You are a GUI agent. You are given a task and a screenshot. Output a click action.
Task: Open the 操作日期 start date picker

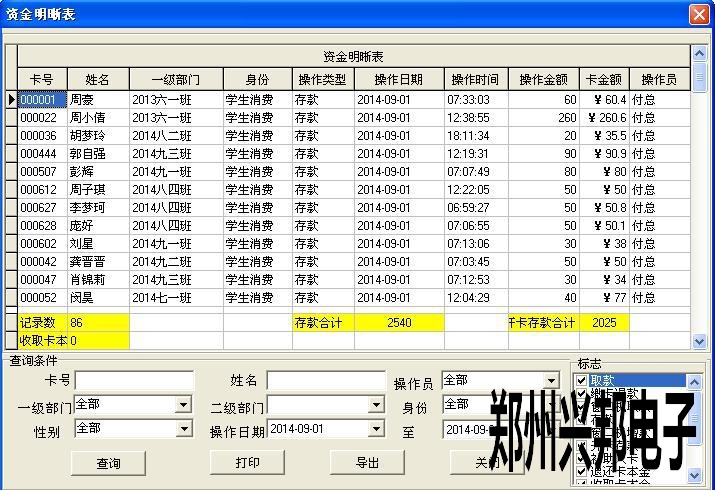pyautogui.click(x=376, y=429)
